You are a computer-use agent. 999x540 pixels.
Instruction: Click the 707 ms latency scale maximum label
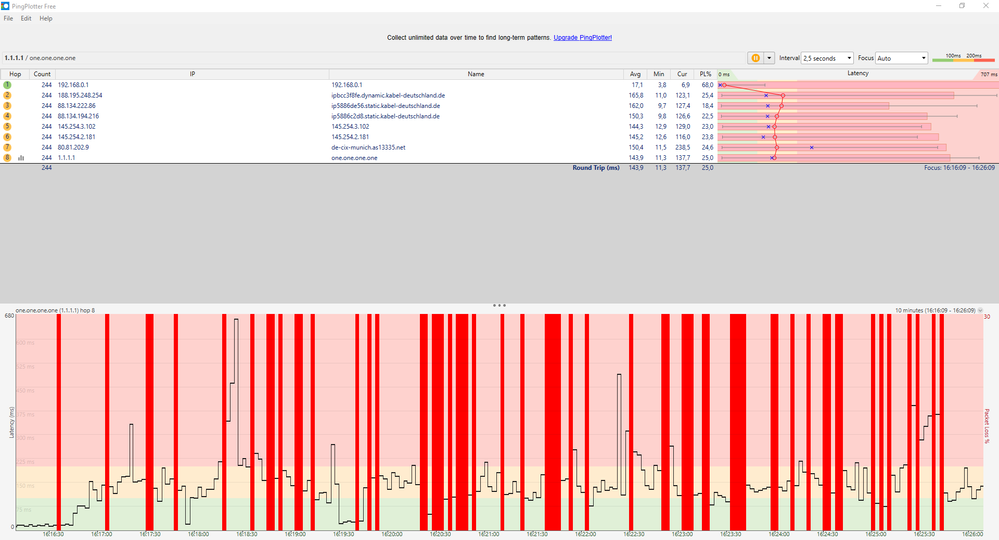(989, 75)
